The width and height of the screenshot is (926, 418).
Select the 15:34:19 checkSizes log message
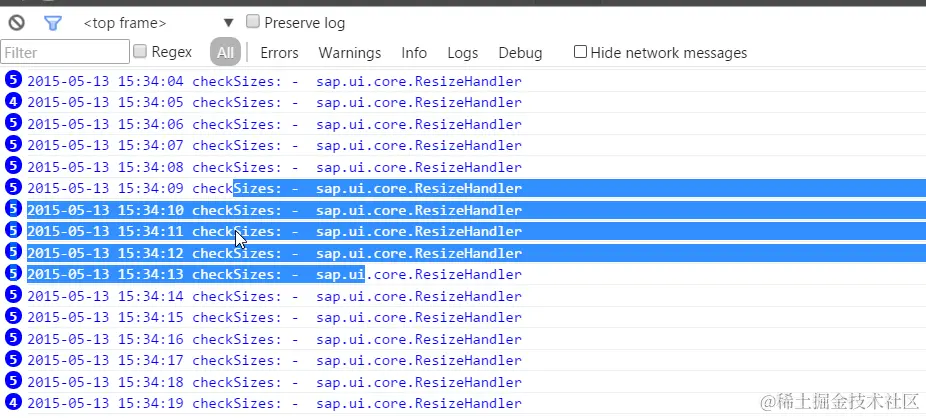275,404
